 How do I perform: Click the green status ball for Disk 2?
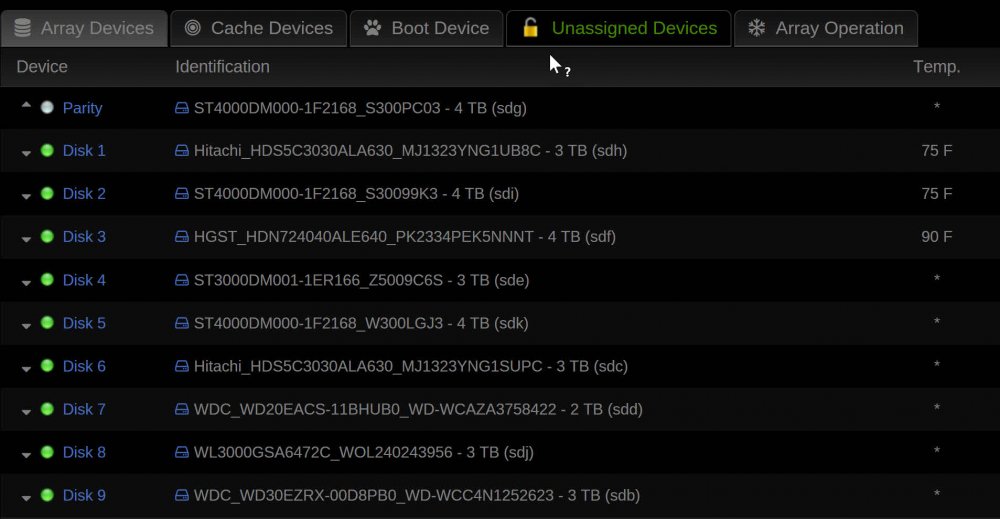47,193
